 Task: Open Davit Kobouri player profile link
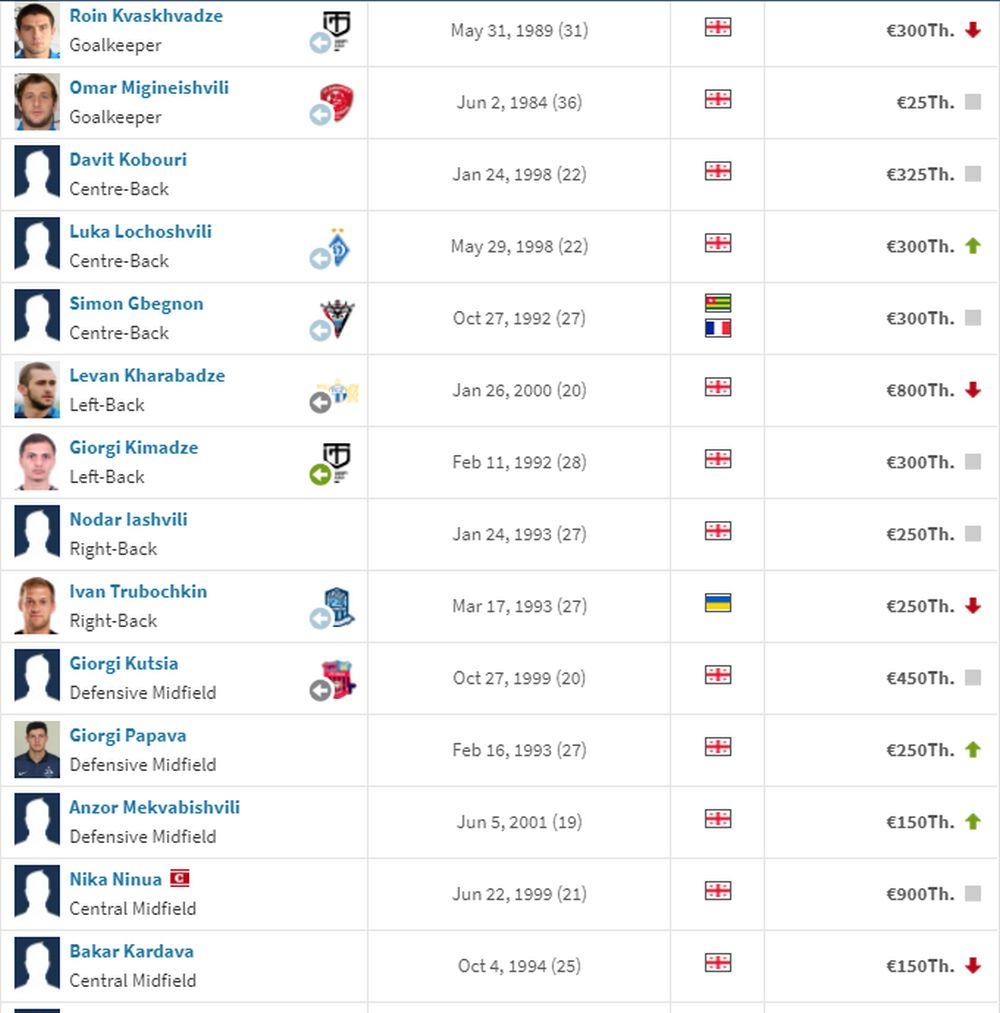(x=128, y=159)
